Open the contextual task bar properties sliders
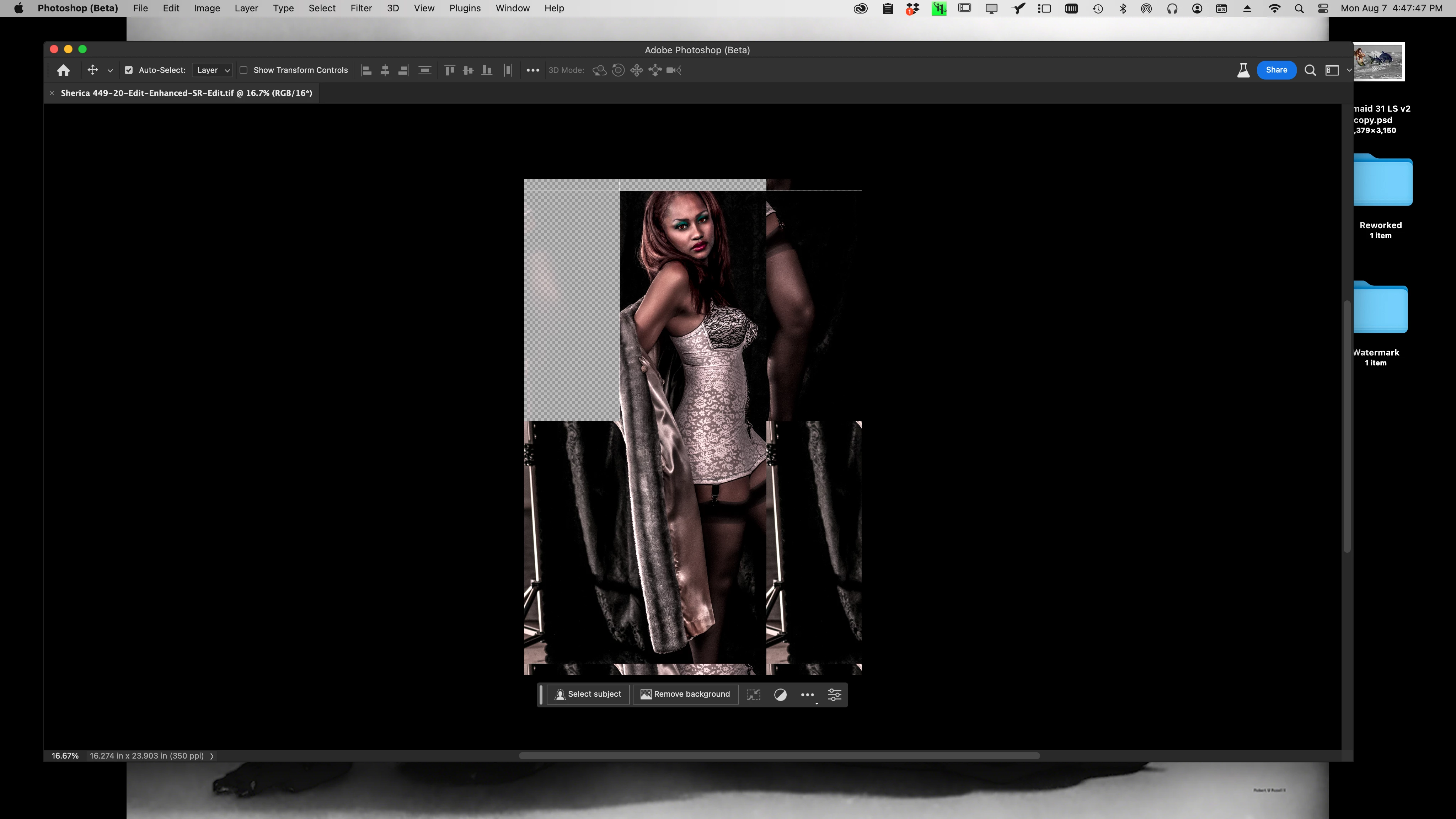This screenshot has height=819, width=1456. (x=834, y=695)
